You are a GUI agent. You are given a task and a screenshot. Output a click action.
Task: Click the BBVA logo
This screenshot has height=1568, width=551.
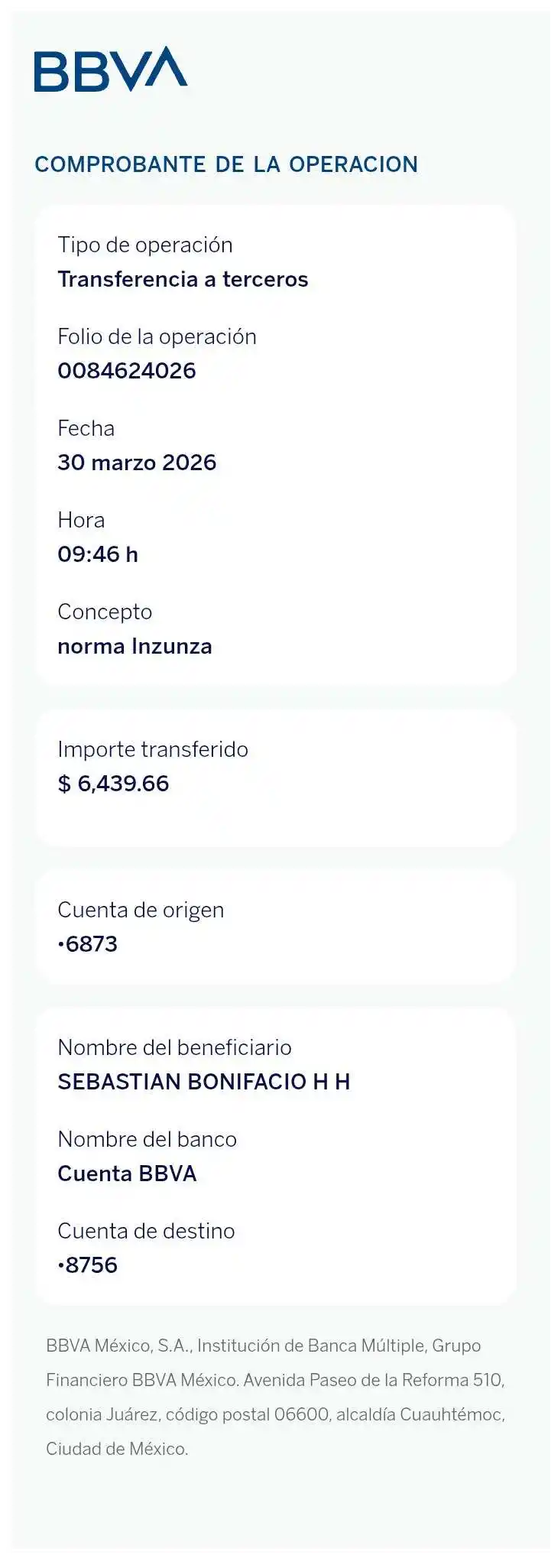click(x=111, y=70)
